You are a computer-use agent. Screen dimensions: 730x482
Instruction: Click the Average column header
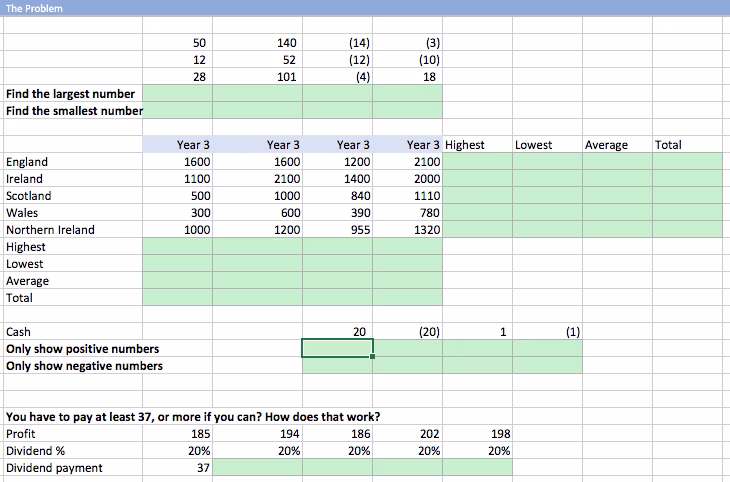[x=617, y=145]
